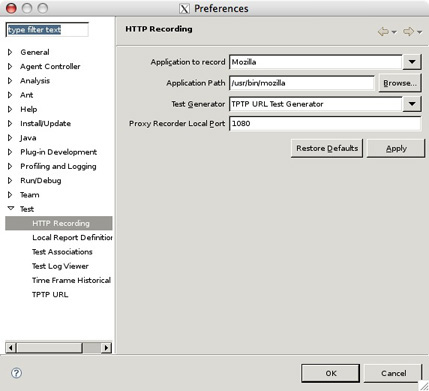Expand the General tree node

pyautogui.click(x=10, y=52)
